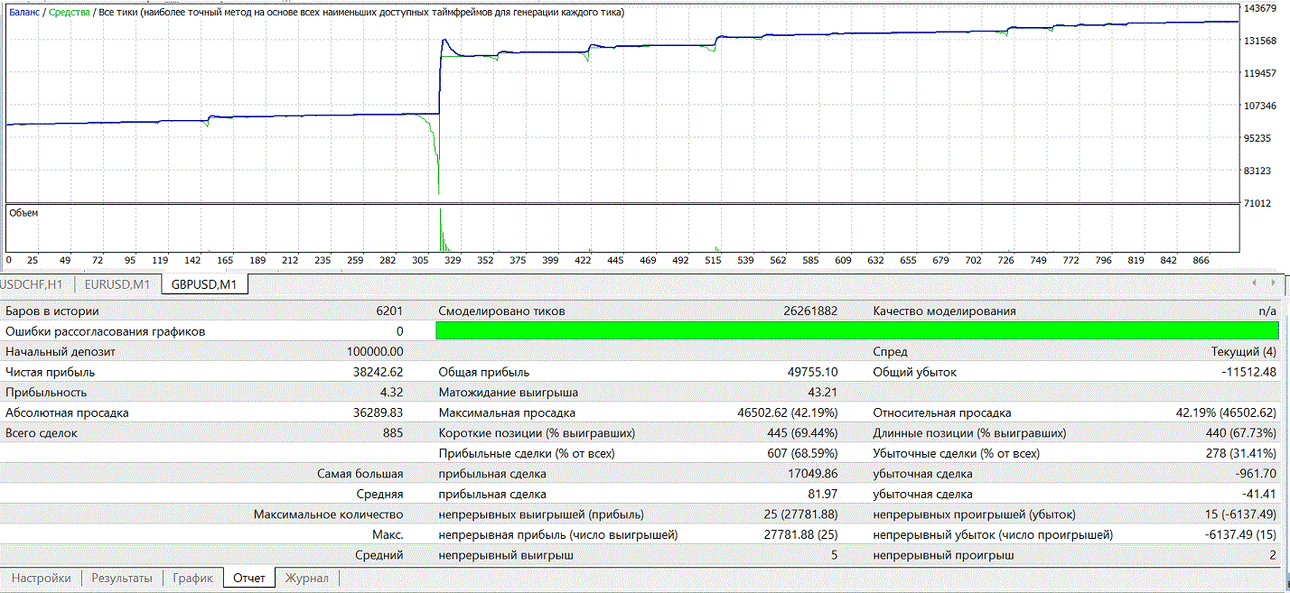Click the spread value 'Текущий (4)'
The height and width of the screenshot is (593, 1290).
coord(1244,352)
